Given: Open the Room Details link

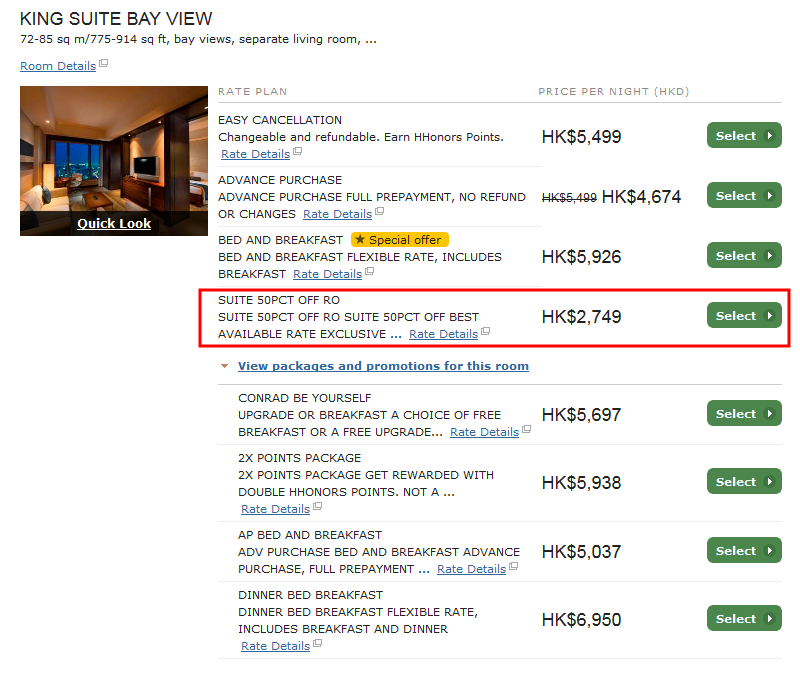Looking at the screenshot, I should (x=58, y=66).
